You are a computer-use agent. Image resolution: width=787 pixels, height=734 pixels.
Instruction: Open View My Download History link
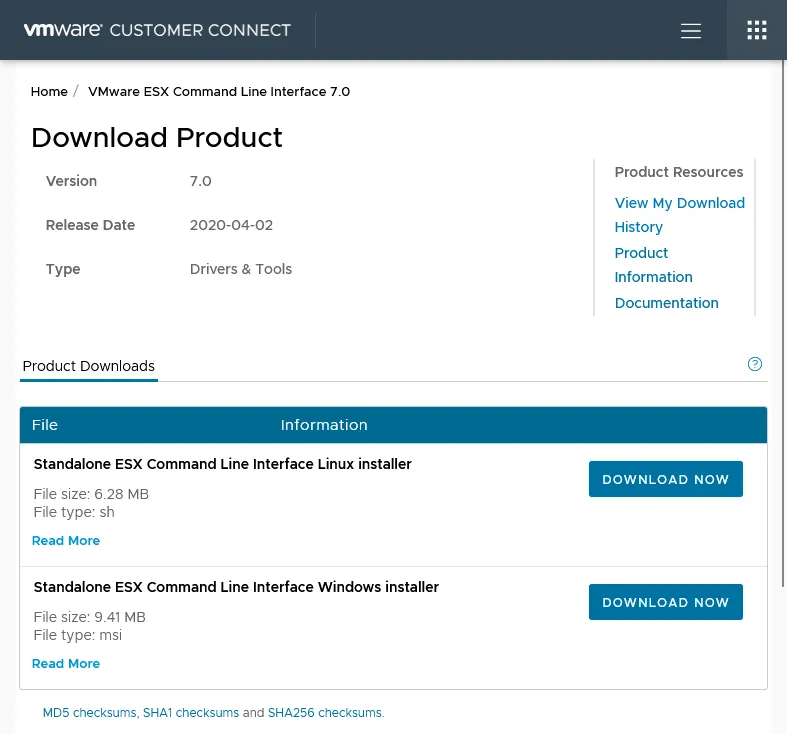(x=680, y=215)
